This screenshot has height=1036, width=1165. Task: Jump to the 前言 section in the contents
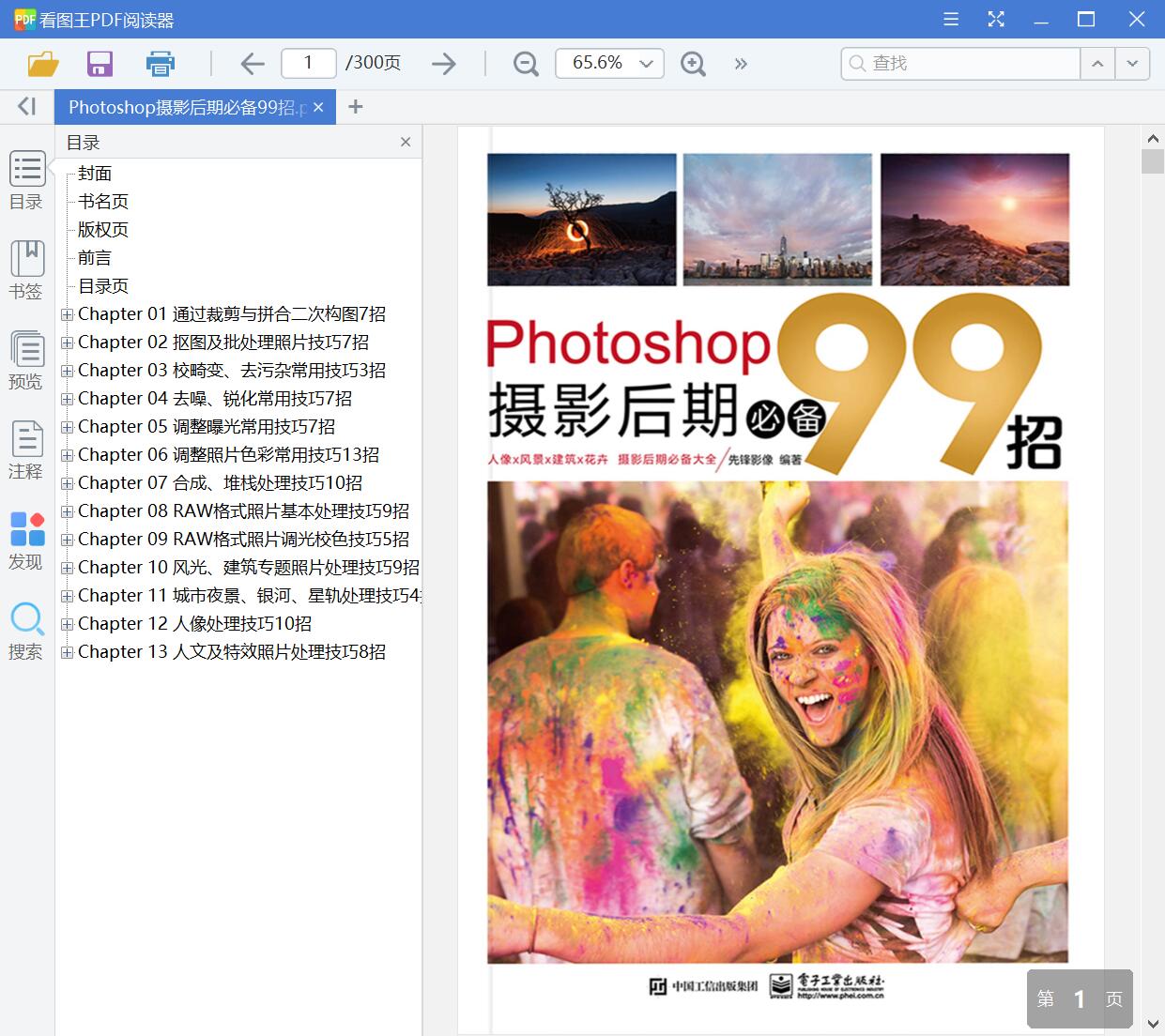click(94, 257)
